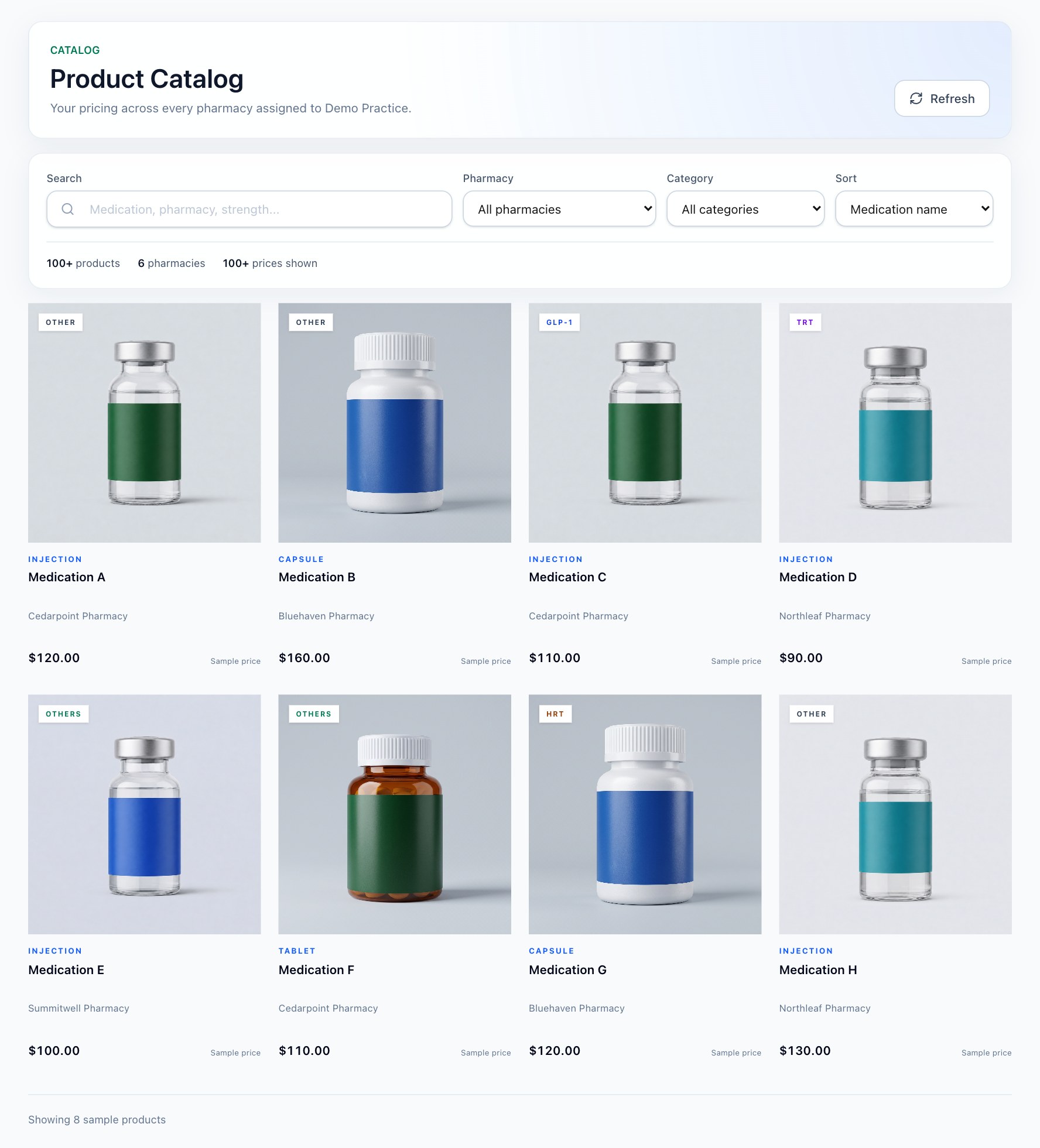Select the Medication G title
Screen dimensions: 1040x1148
(567, 970)
